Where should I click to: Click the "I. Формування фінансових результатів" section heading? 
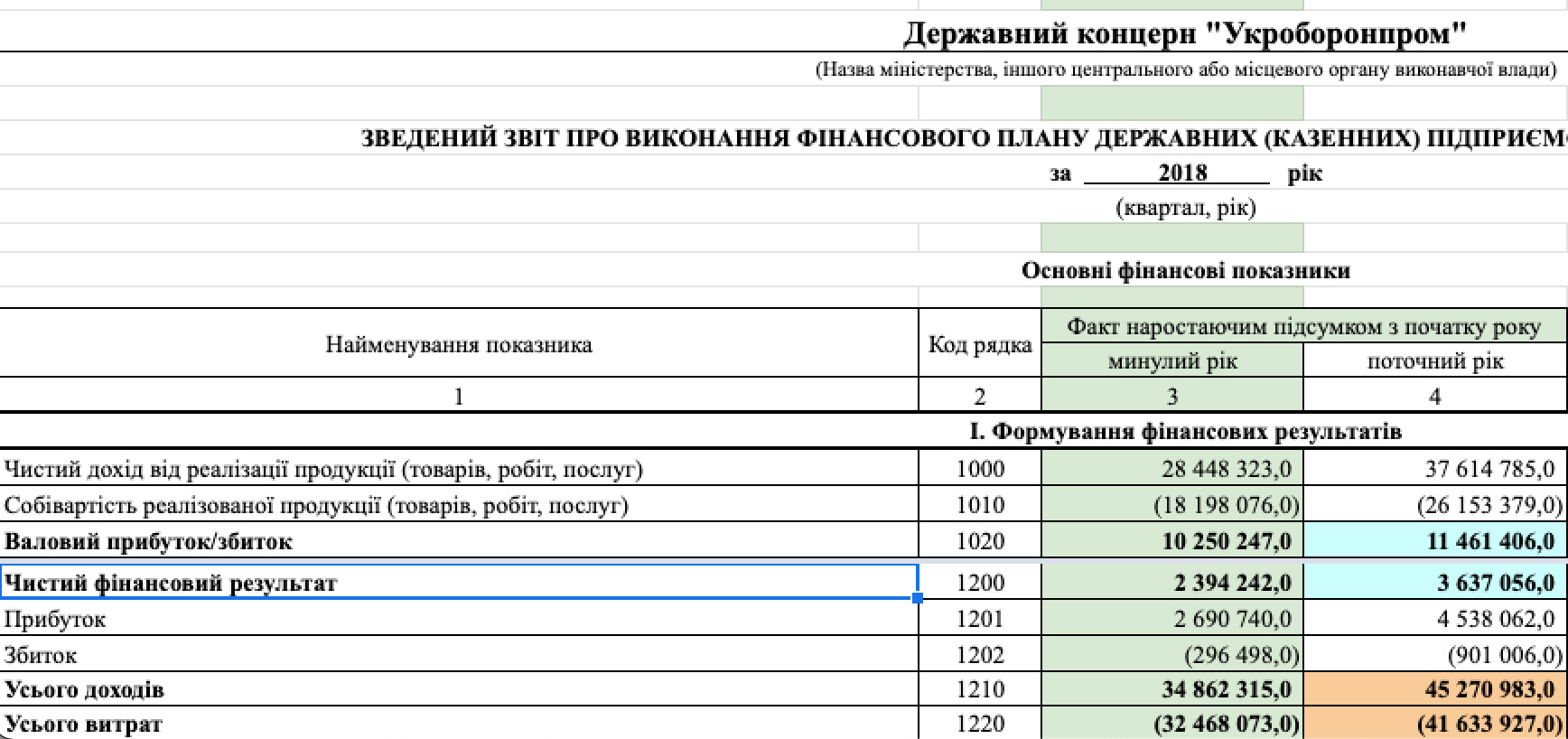click(1185, 431)
